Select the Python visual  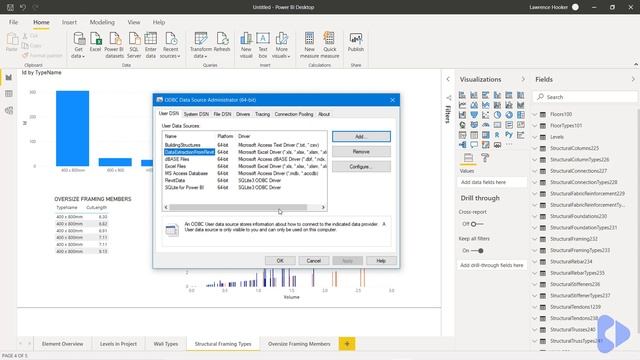509,135
